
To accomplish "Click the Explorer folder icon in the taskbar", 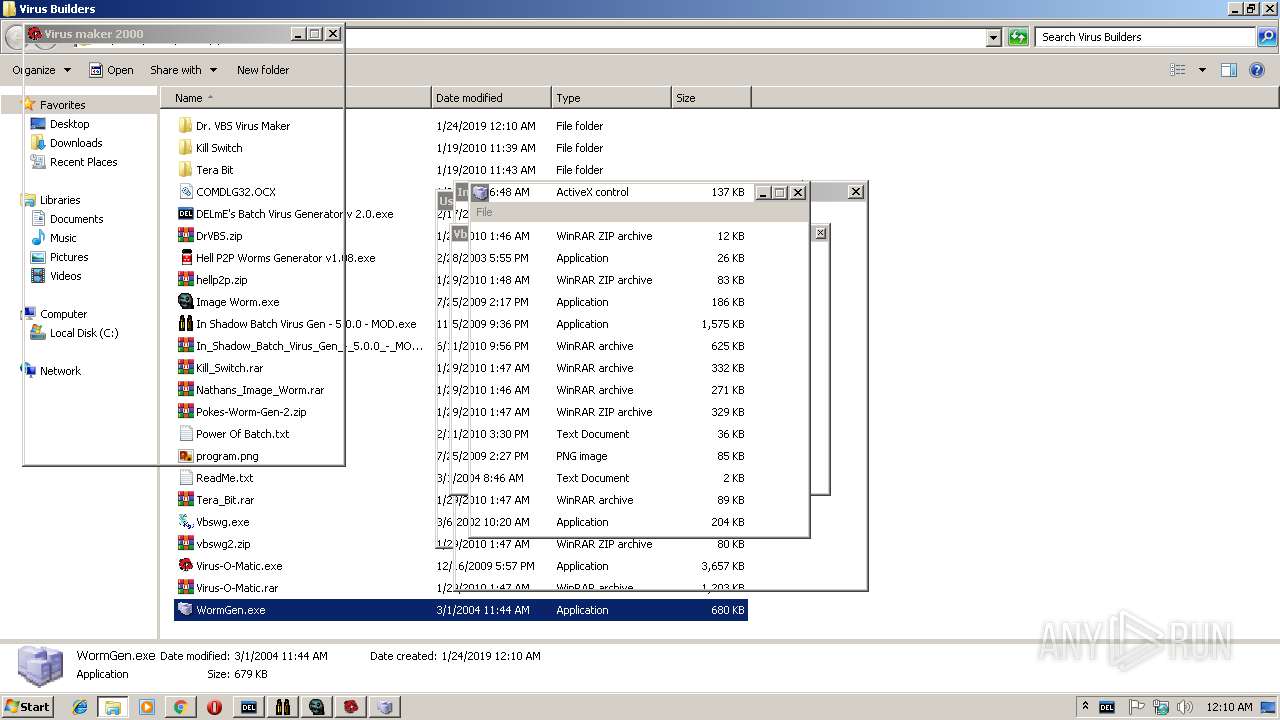I will click(x=113, y=707).
